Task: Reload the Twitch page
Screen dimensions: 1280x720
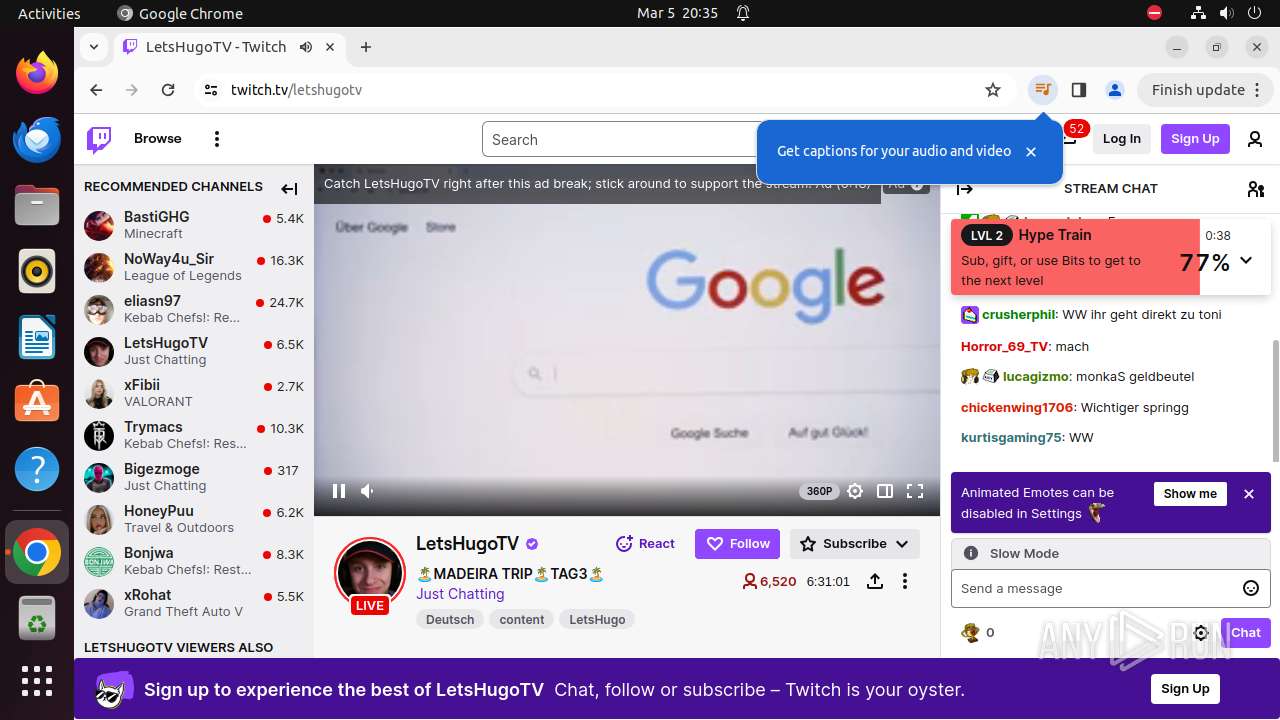Action: point(168,90)
